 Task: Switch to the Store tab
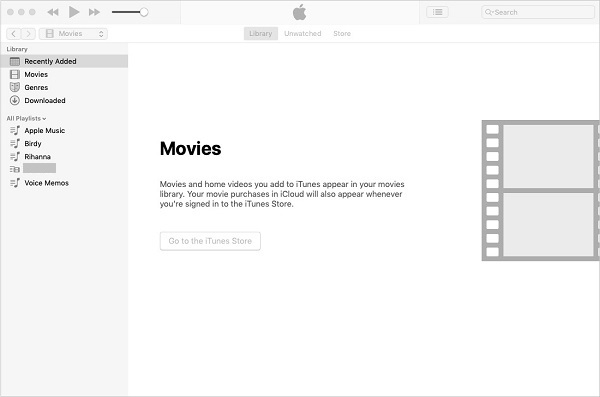coord(342,34)
